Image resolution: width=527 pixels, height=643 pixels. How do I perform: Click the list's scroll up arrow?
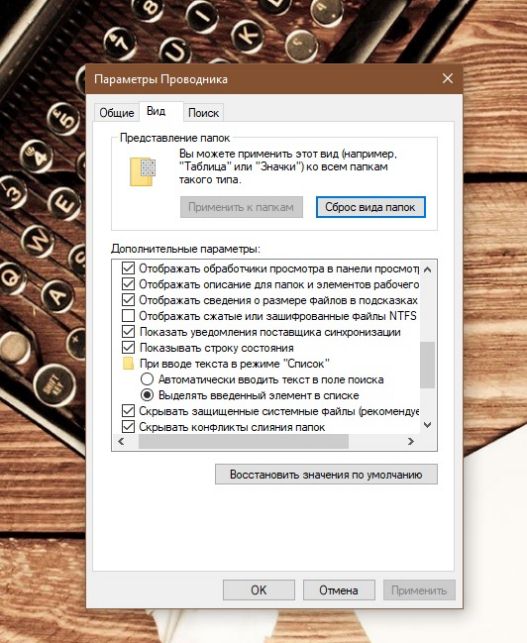coord(427,269)
